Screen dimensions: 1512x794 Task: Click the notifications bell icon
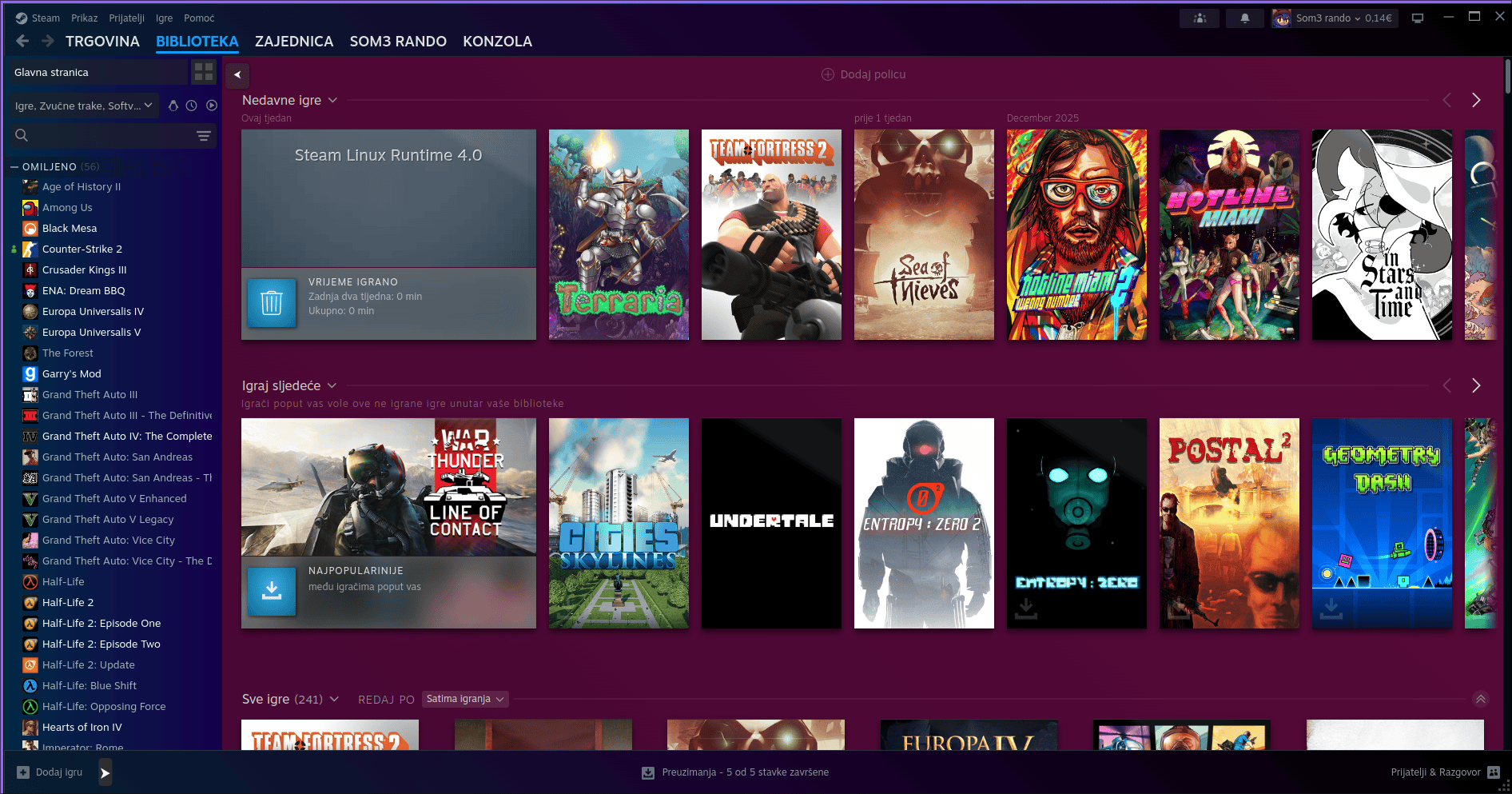[1244, 18]
